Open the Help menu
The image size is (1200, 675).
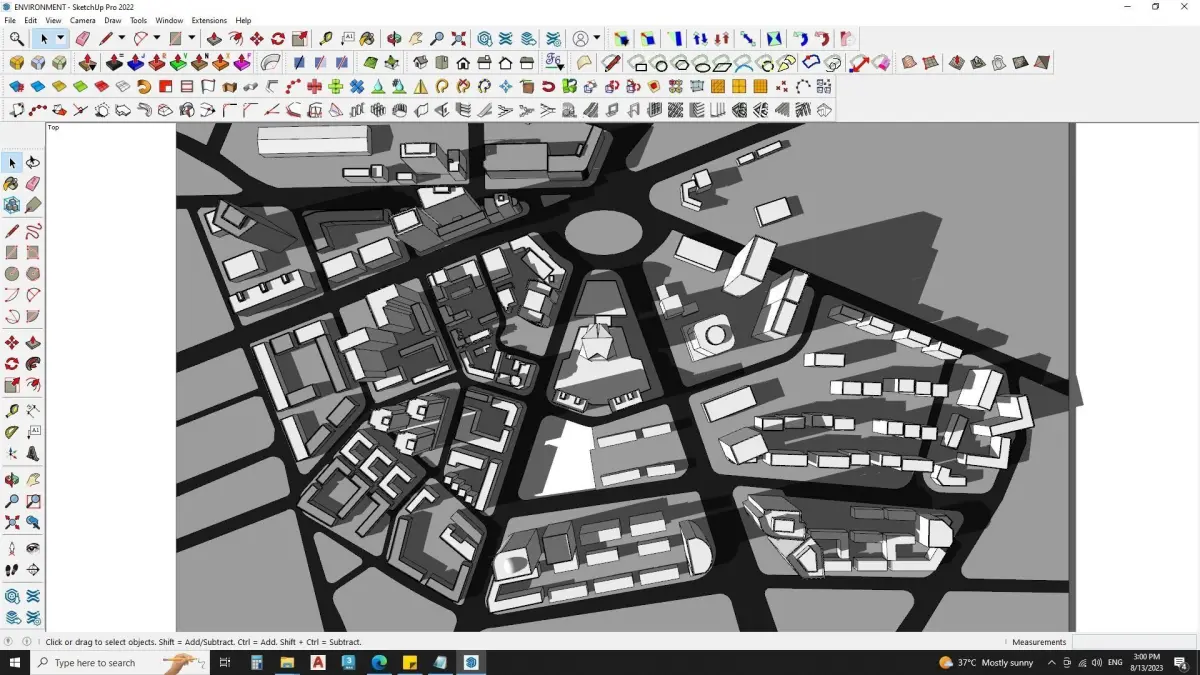pos(243,20)
